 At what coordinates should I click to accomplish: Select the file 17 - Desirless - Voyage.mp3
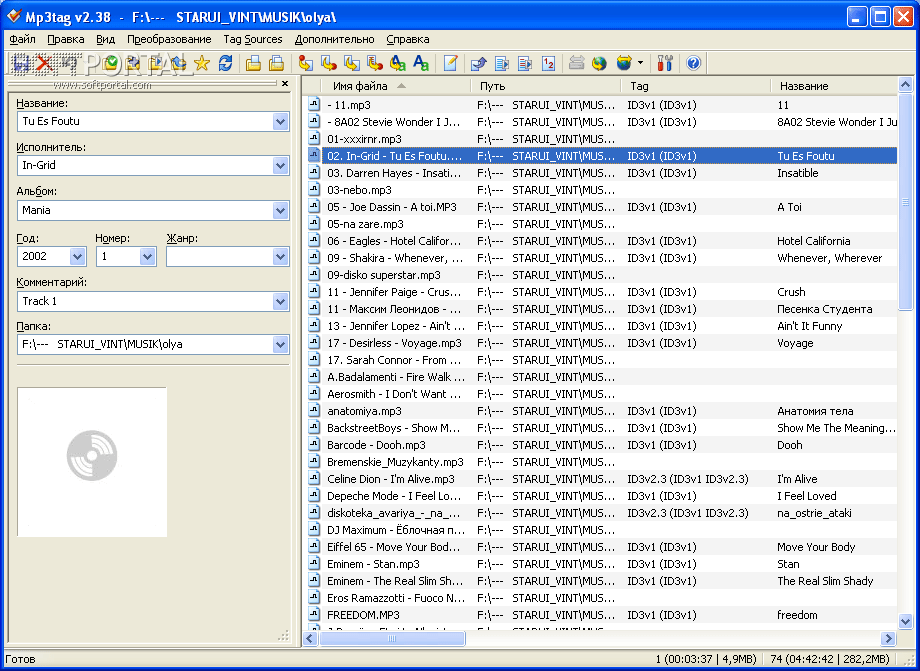(x=394, y=343)
